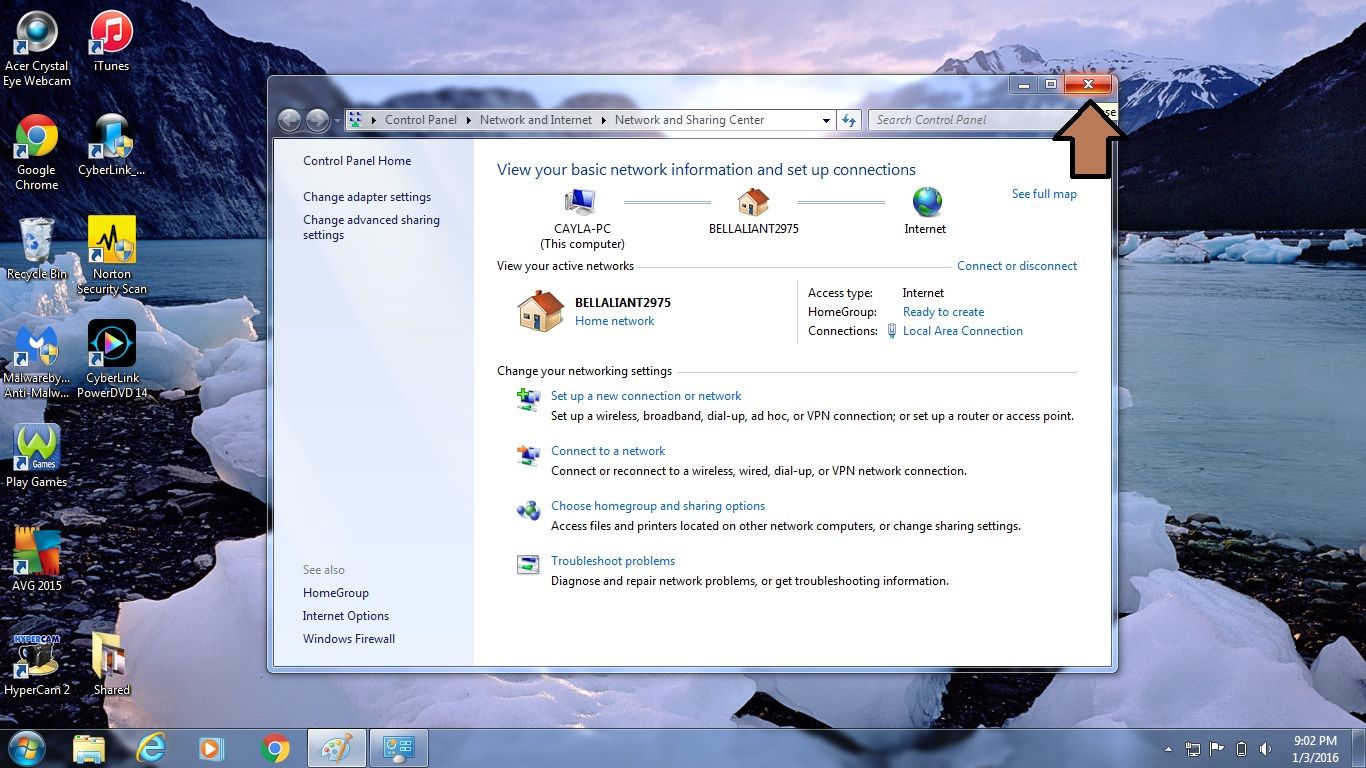Open the recent pages dropdown arrow

[x=337, y=121]
